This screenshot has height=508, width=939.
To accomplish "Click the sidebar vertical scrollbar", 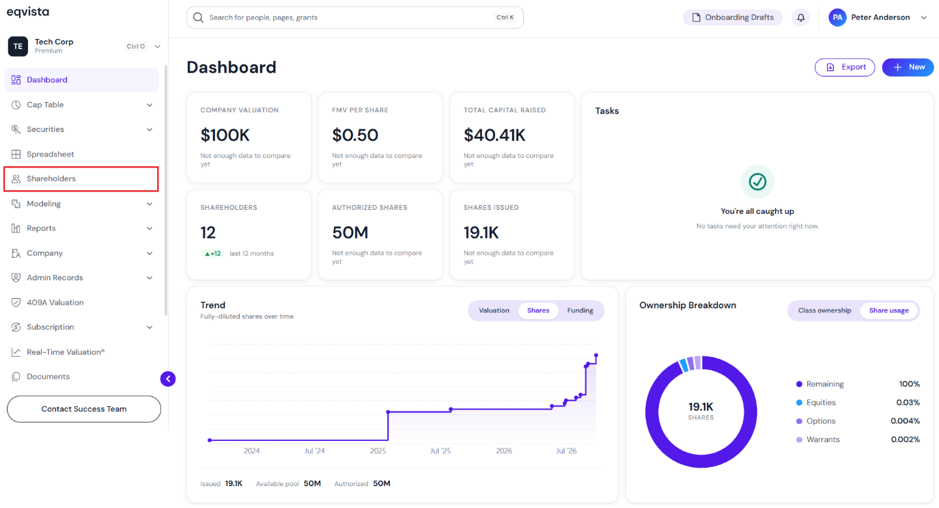I will (166, 192).
